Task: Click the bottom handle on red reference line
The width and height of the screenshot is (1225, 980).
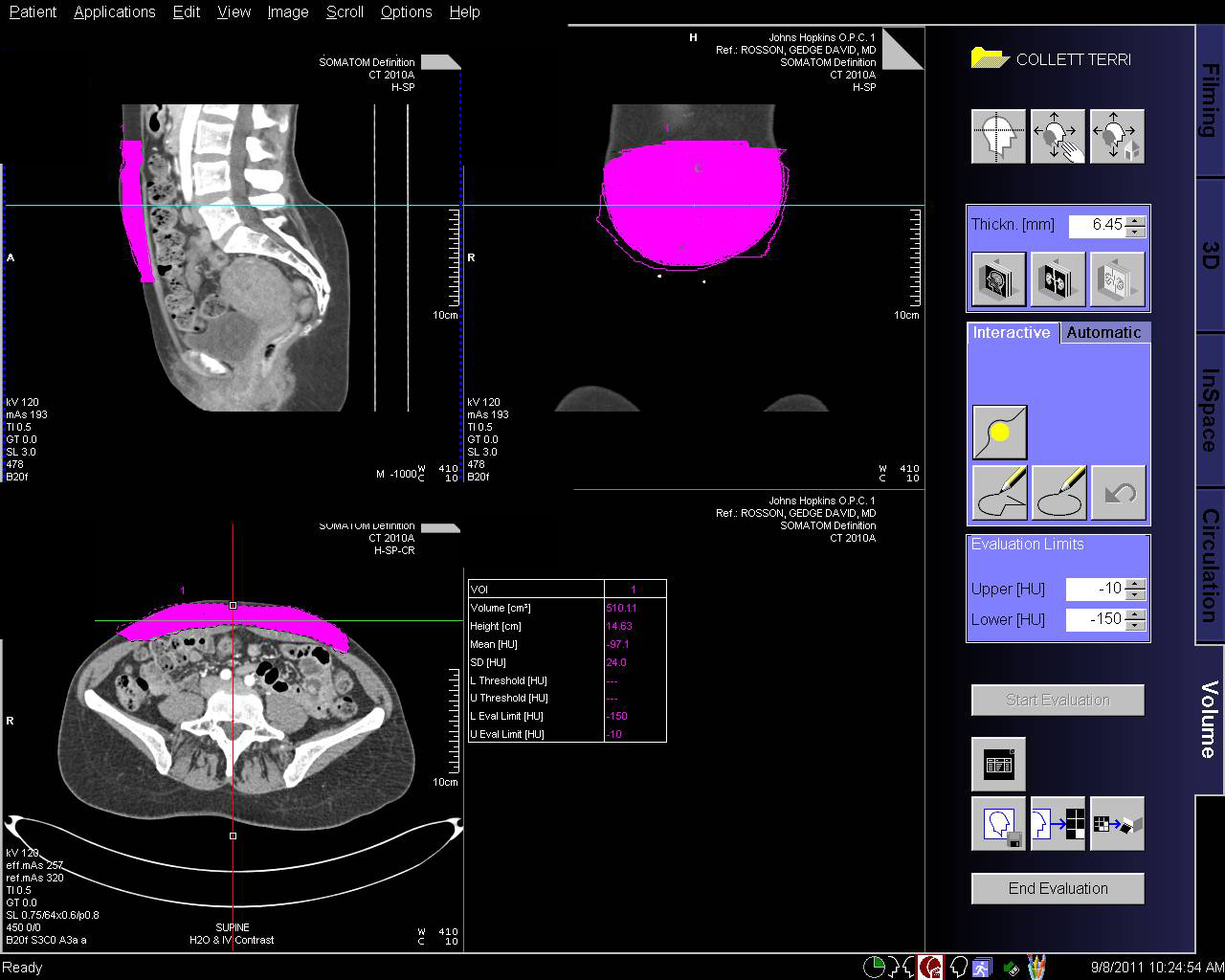Action: point(233,835)
